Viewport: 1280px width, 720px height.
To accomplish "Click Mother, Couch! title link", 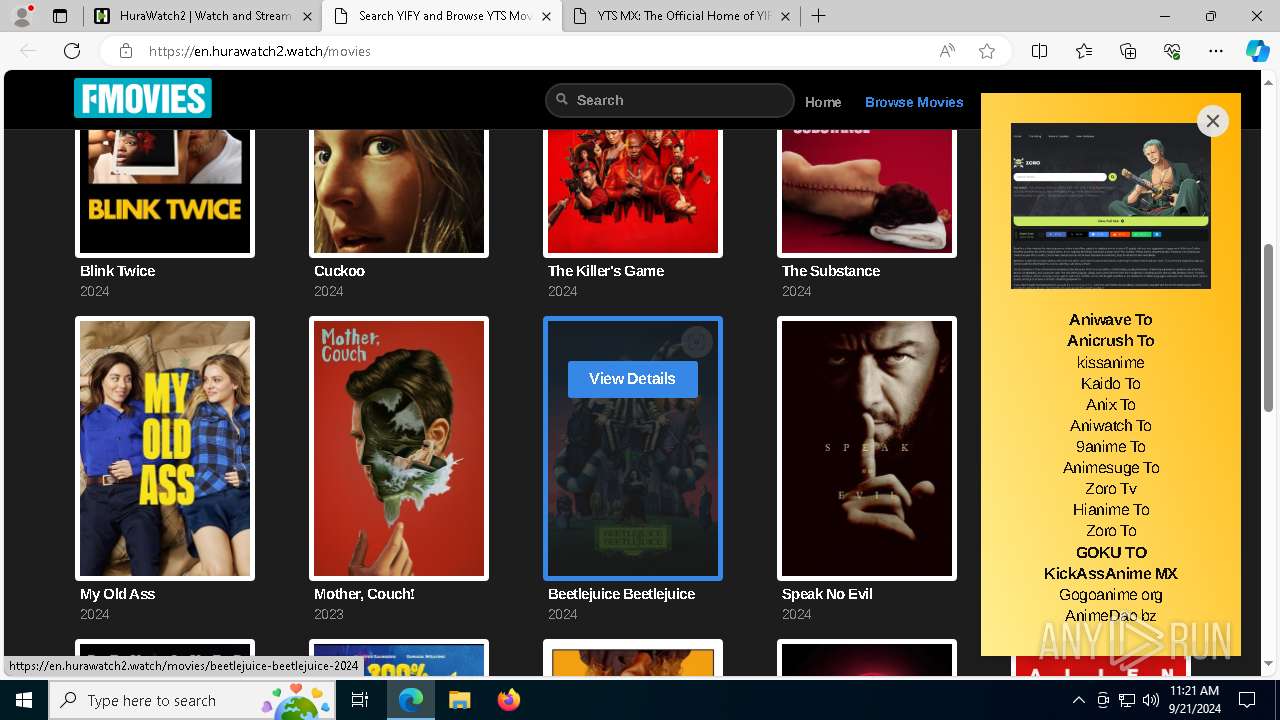I will point(364,594).
